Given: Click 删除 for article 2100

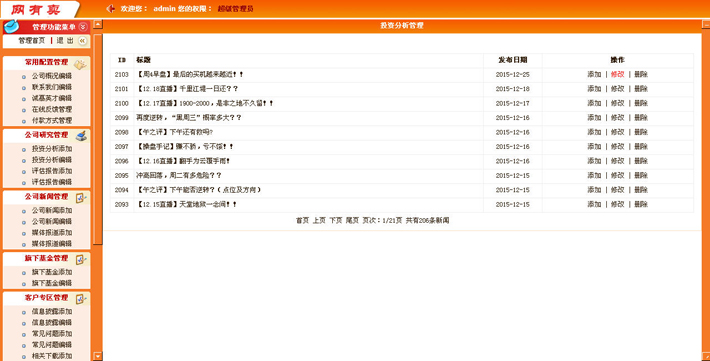Looking at the screenshot, I should [641, 103].
